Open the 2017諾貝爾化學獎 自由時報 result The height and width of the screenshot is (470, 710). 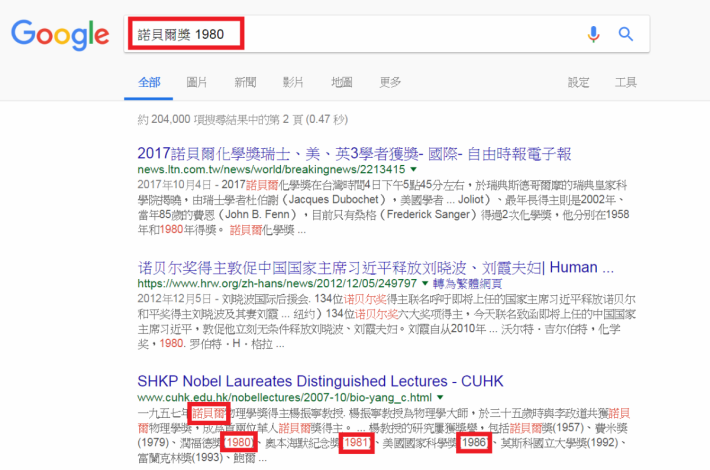[x=354, y=154]
